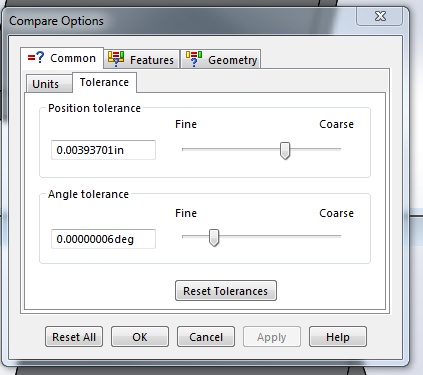Click the Reset Tolerances button
Screen dimensions: 423x375
(226, 291)
